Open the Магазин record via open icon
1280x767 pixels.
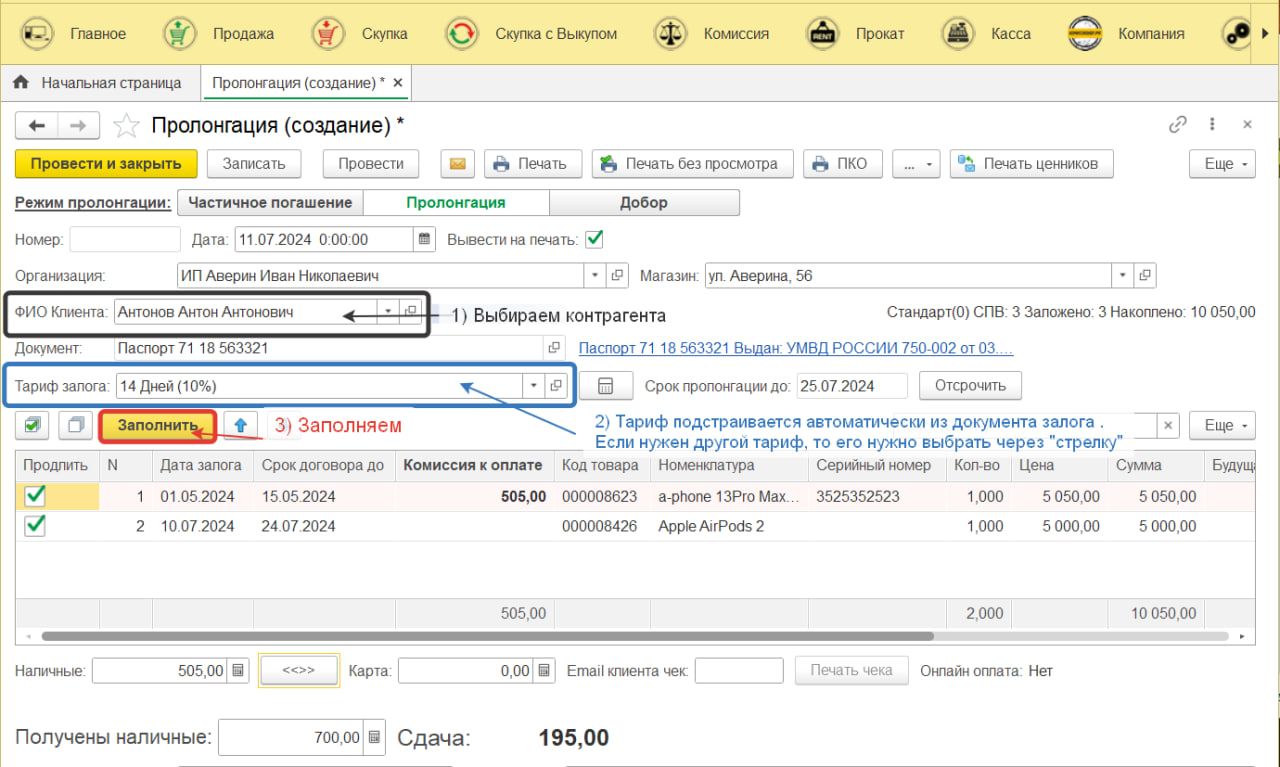pos(1145,275)
